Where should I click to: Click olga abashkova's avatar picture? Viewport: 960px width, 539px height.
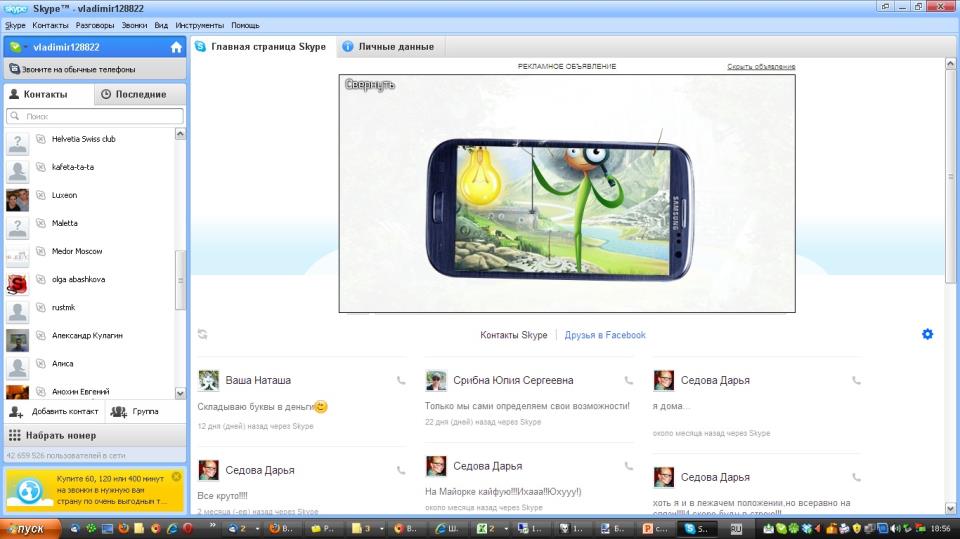(17, 284)
